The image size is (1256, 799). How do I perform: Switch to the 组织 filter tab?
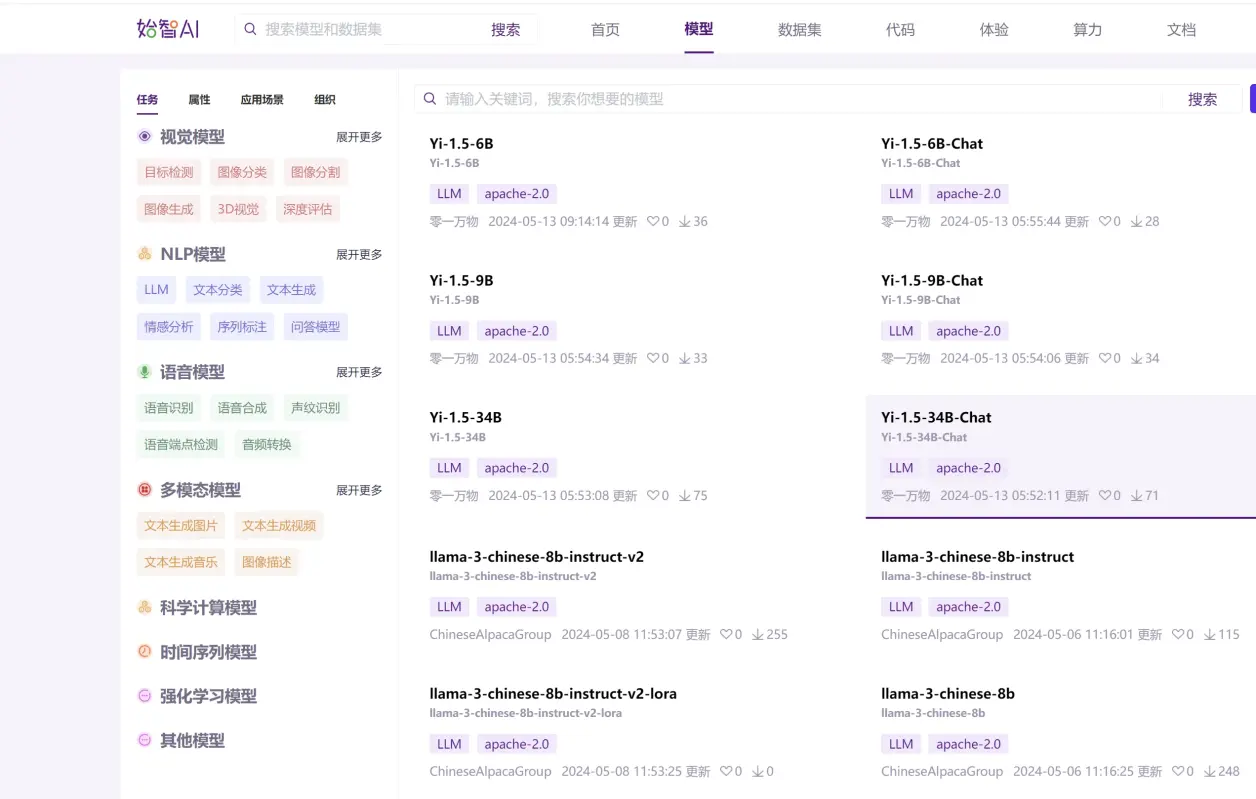click(x=325, y=99)
